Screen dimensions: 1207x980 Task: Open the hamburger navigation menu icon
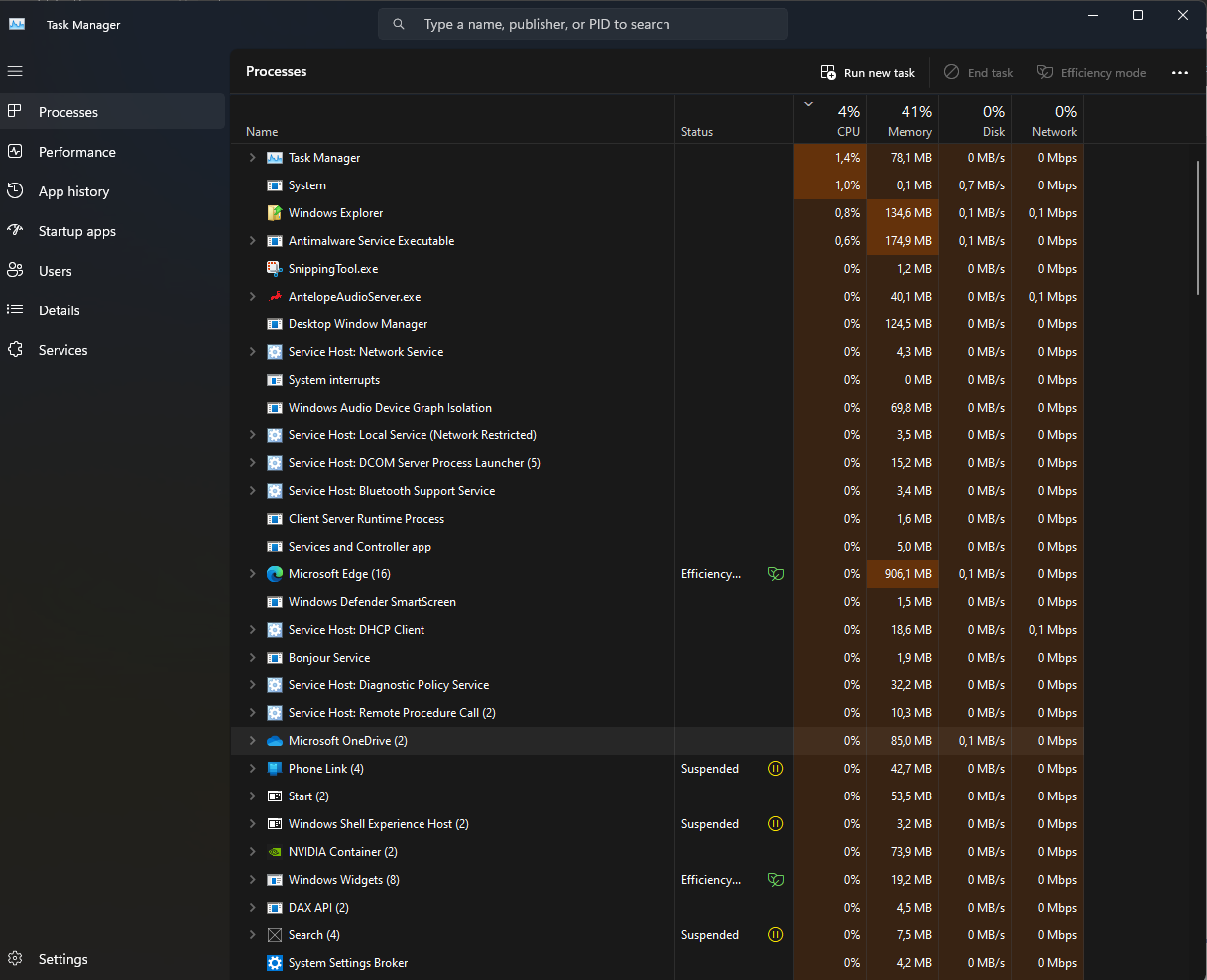[x=15, y=71]
